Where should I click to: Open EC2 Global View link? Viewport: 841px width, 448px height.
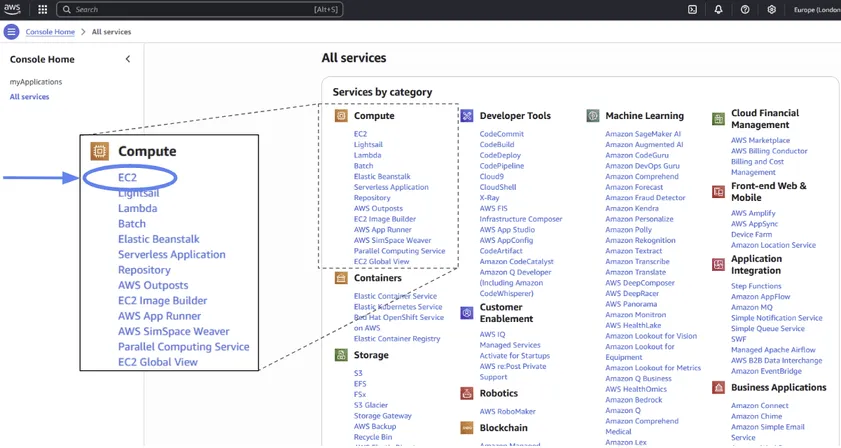coord(381,261)
